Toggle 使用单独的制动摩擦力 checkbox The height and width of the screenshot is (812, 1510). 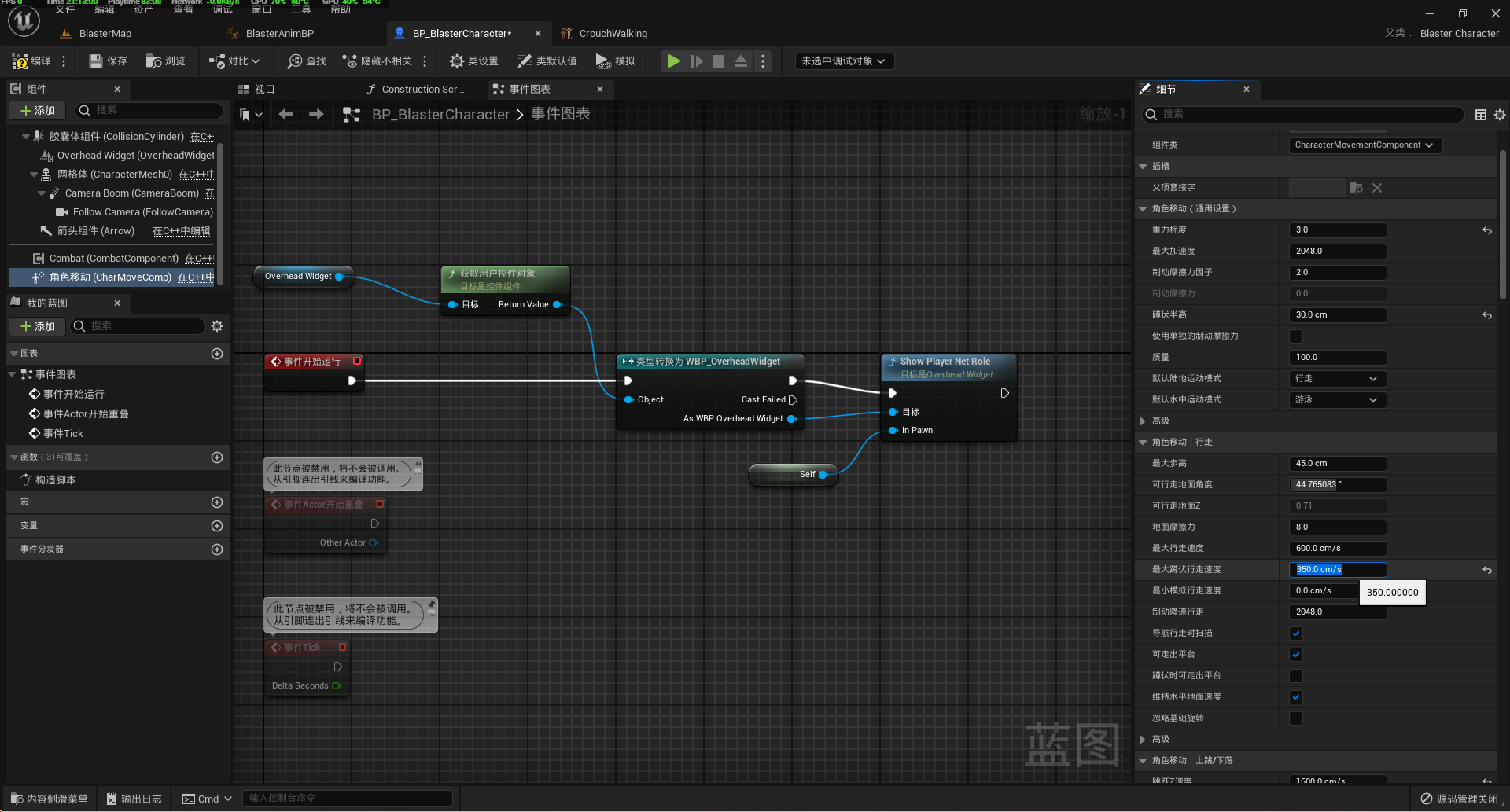(x=1296, y=336)
